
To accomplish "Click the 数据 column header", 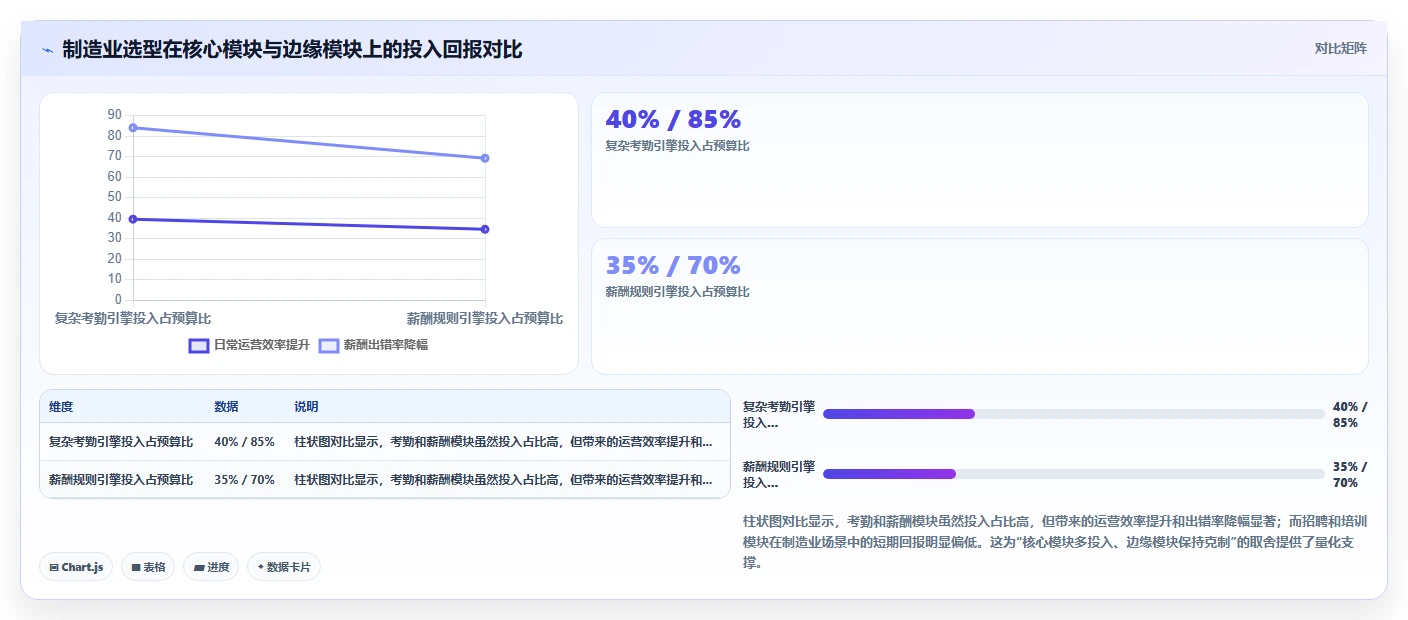I will coord(226,407).
